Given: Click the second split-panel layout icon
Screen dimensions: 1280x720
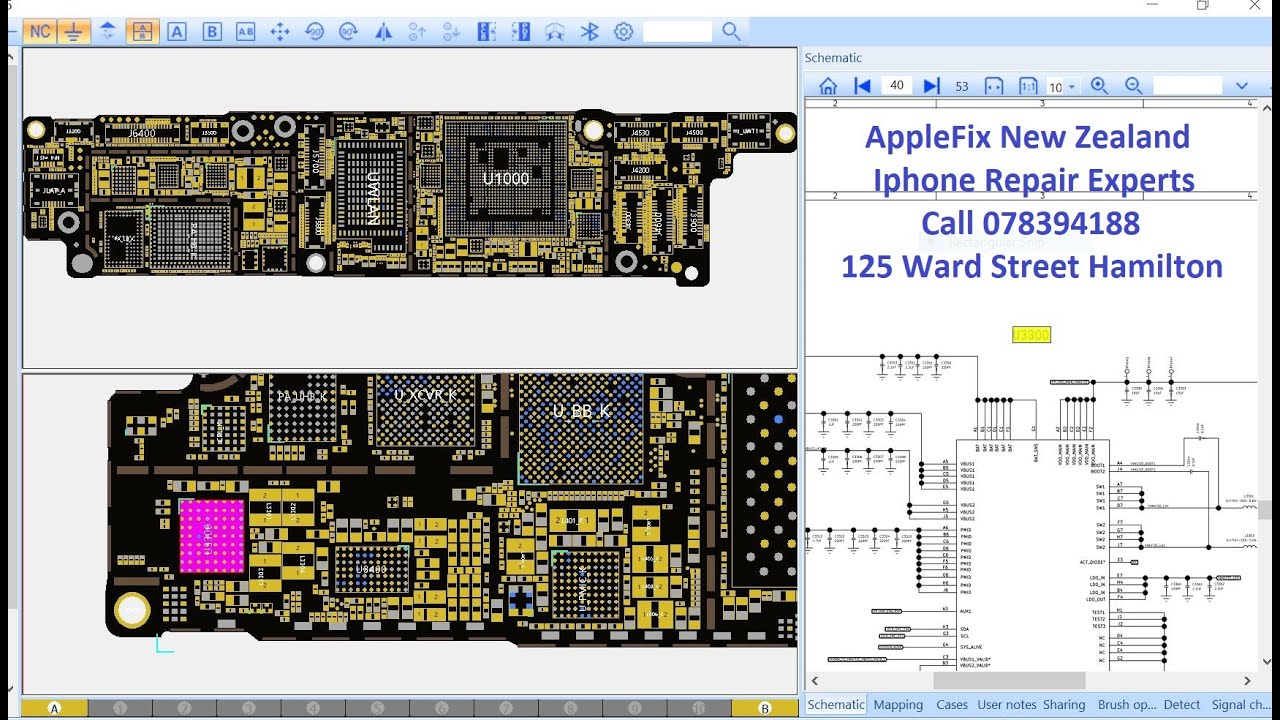Looking at the screenshot, I should tap(520, 31).
